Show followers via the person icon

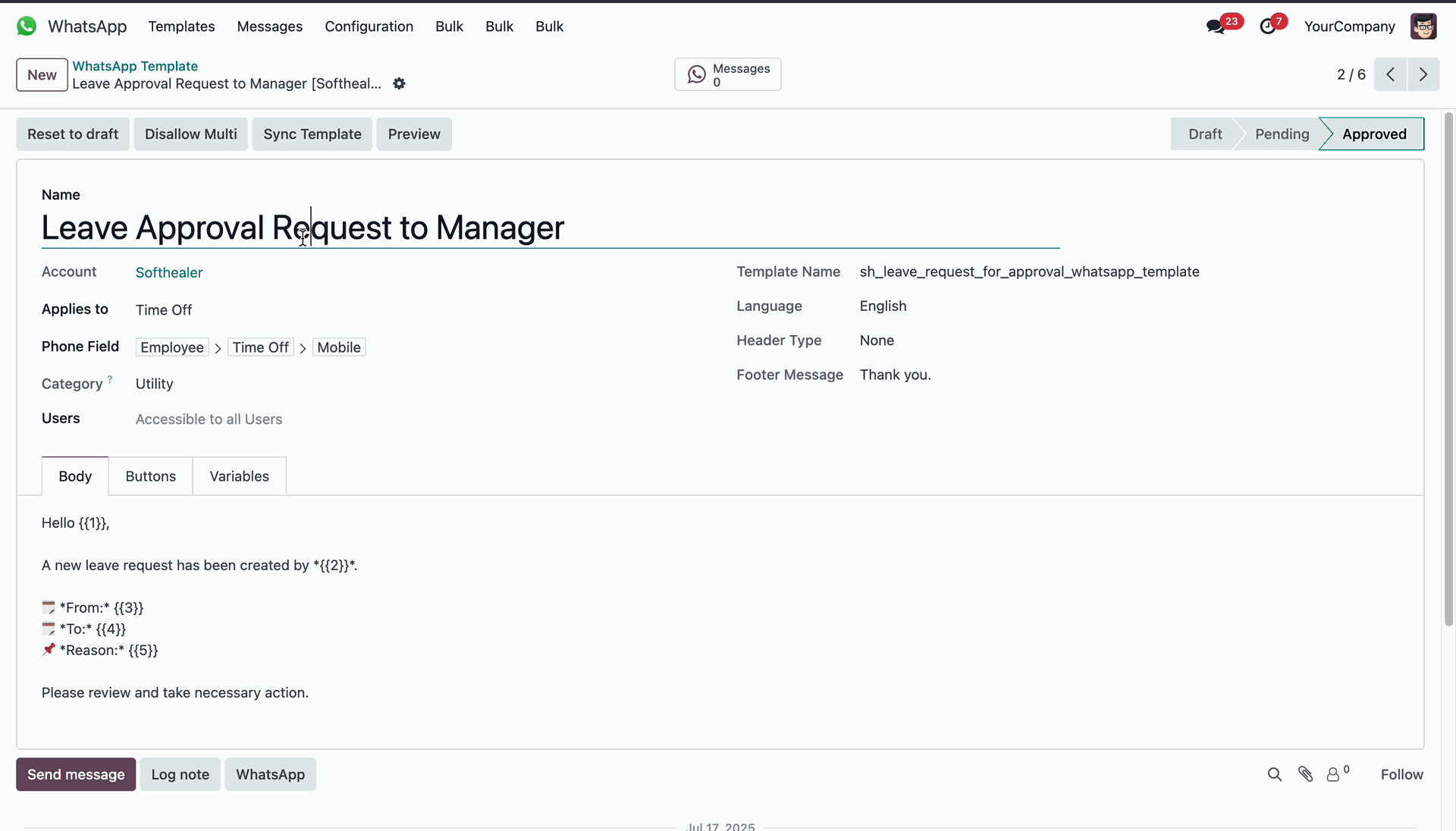[x=1333, y=774]
